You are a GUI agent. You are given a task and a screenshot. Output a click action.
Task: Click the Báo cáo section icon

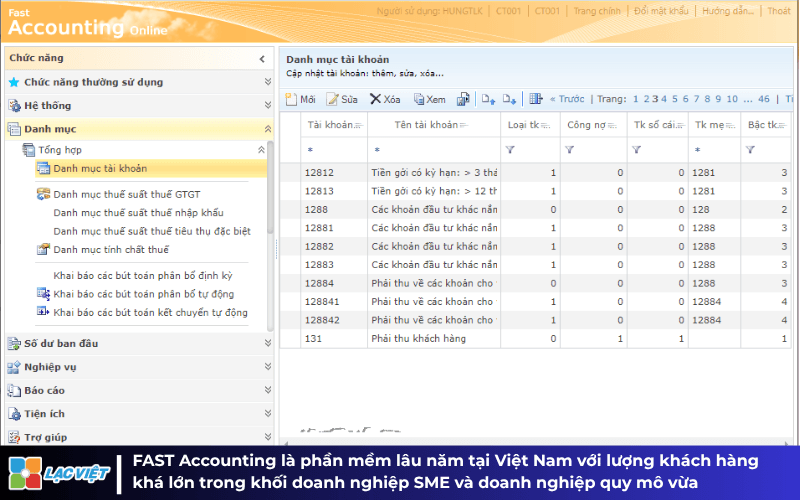tap(14, 390)
